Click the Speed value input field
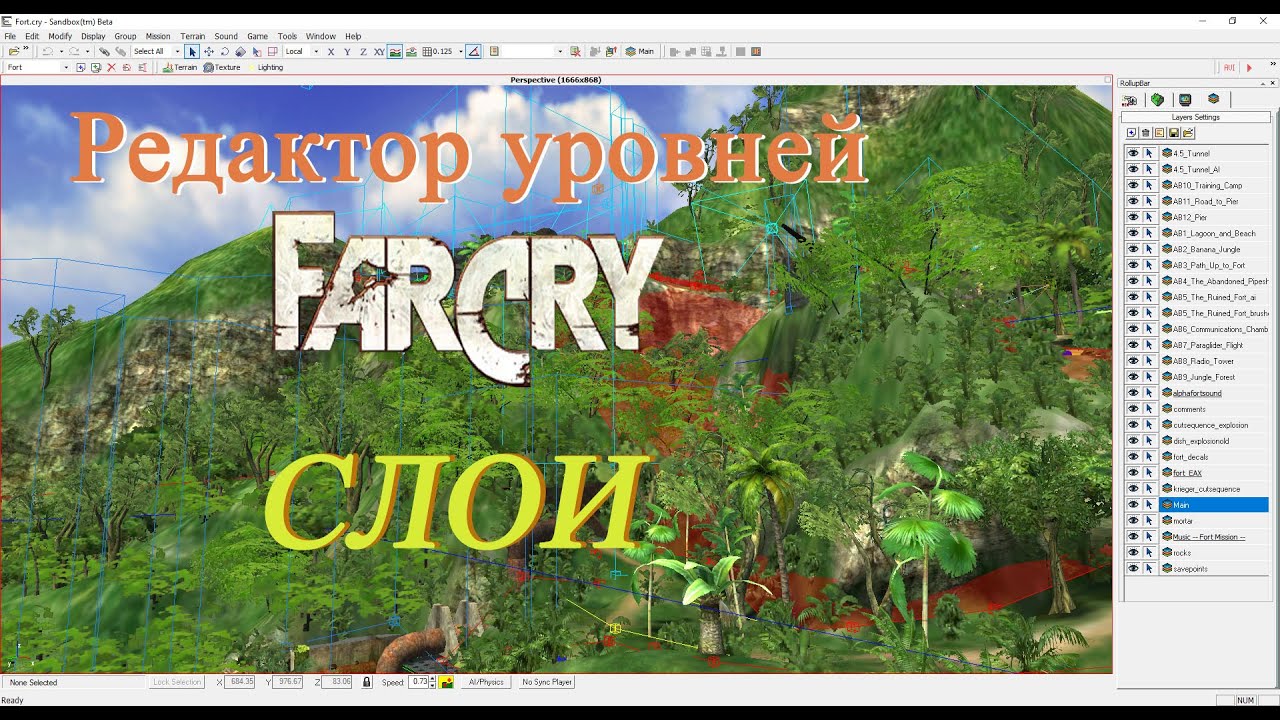This screenshot has width=1280, height=720. tap(418, 682)
